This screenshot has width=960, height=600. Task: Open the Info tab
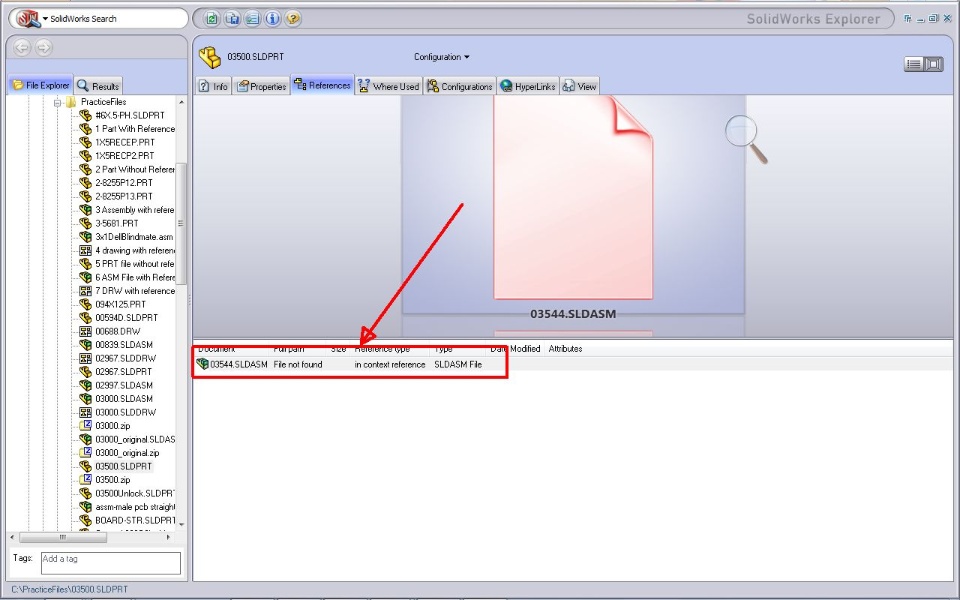pyautogui.click(x=213, y=86)
